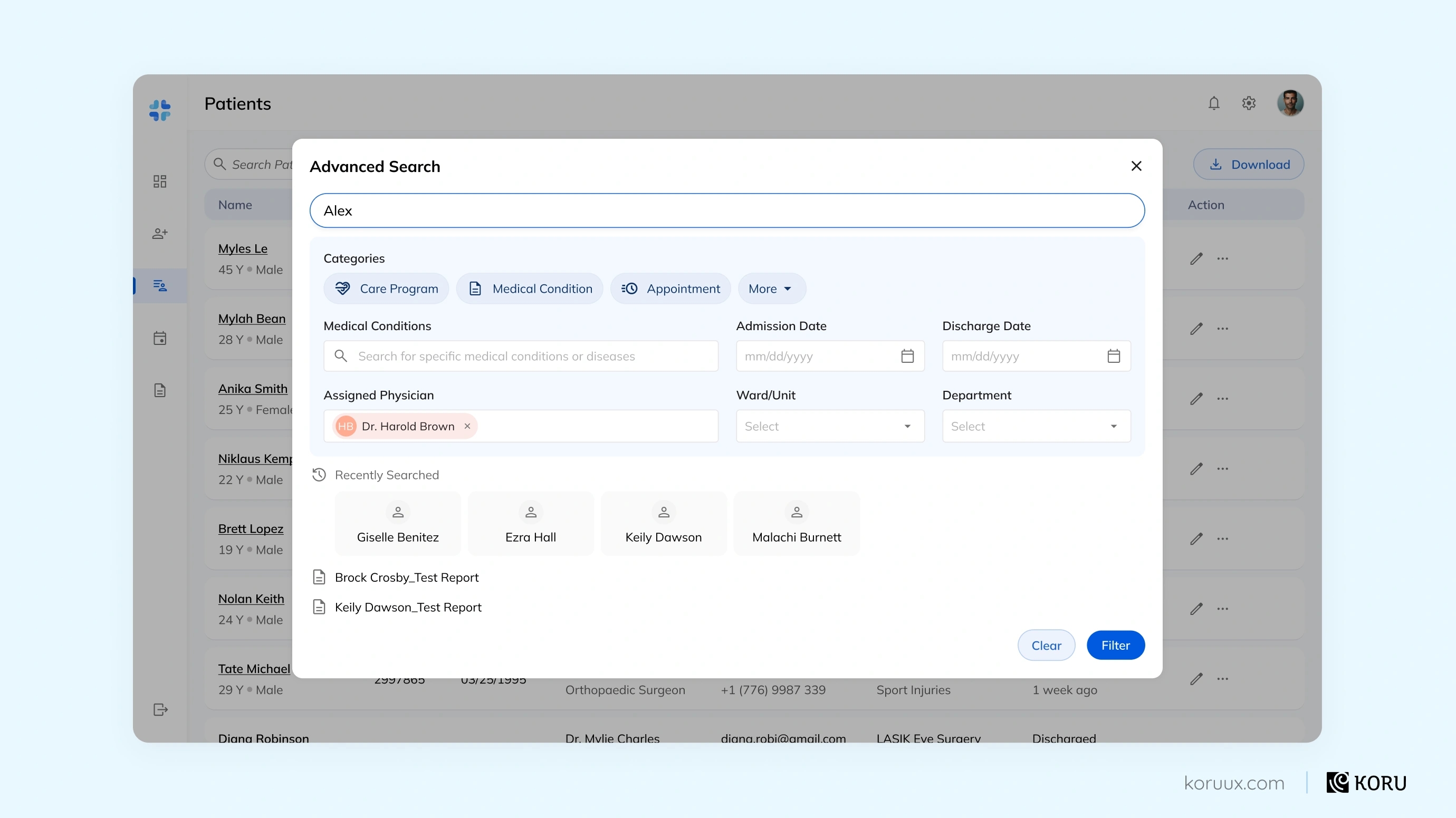Image resolution: width=1456 pixels, height=818 pixels.
Task: Click the logout icon in sidebar
Action: click(x=160, y=709)
